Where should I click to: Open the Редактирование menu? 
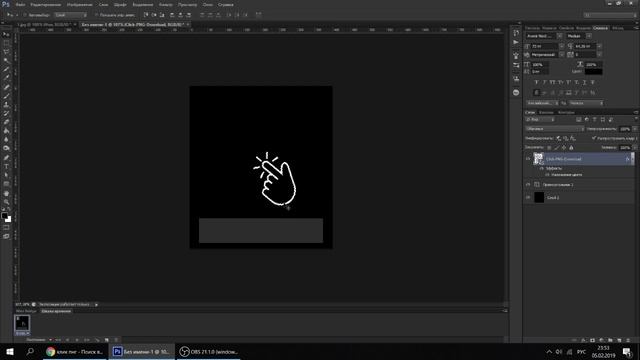click(x=46, y=4)
